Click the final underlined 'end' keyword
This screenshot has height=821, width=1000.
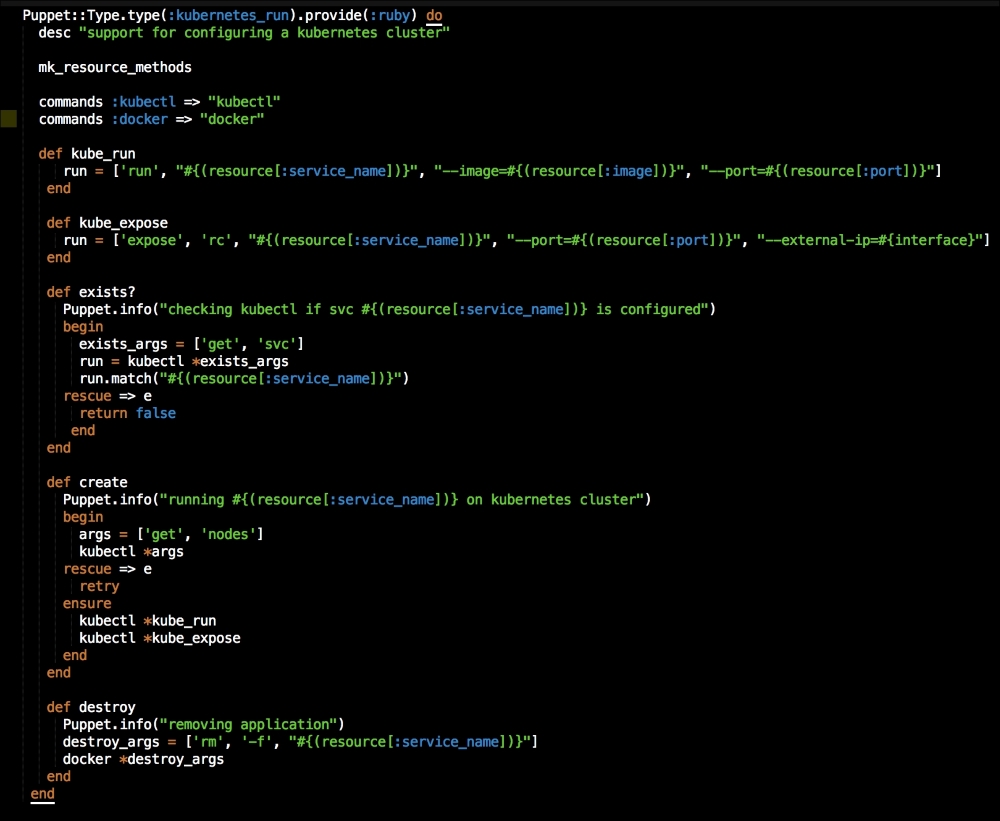click(x=43, y=794)
